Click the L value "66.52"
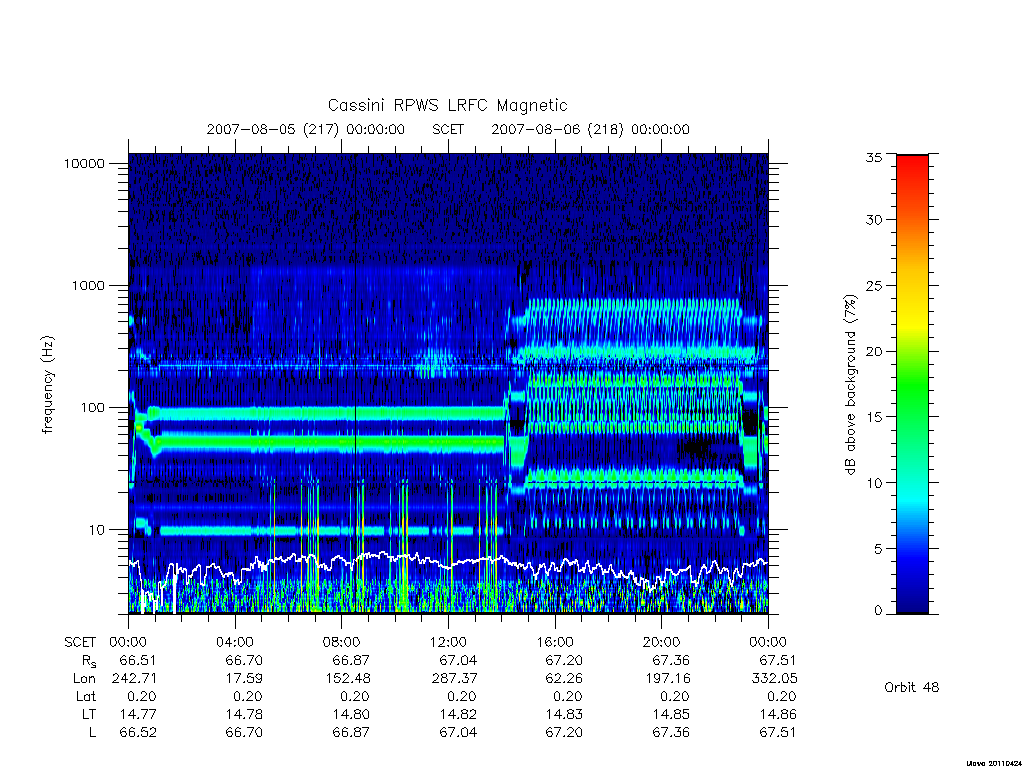Screen dimensions: 1024x768 tap(138, 733)
